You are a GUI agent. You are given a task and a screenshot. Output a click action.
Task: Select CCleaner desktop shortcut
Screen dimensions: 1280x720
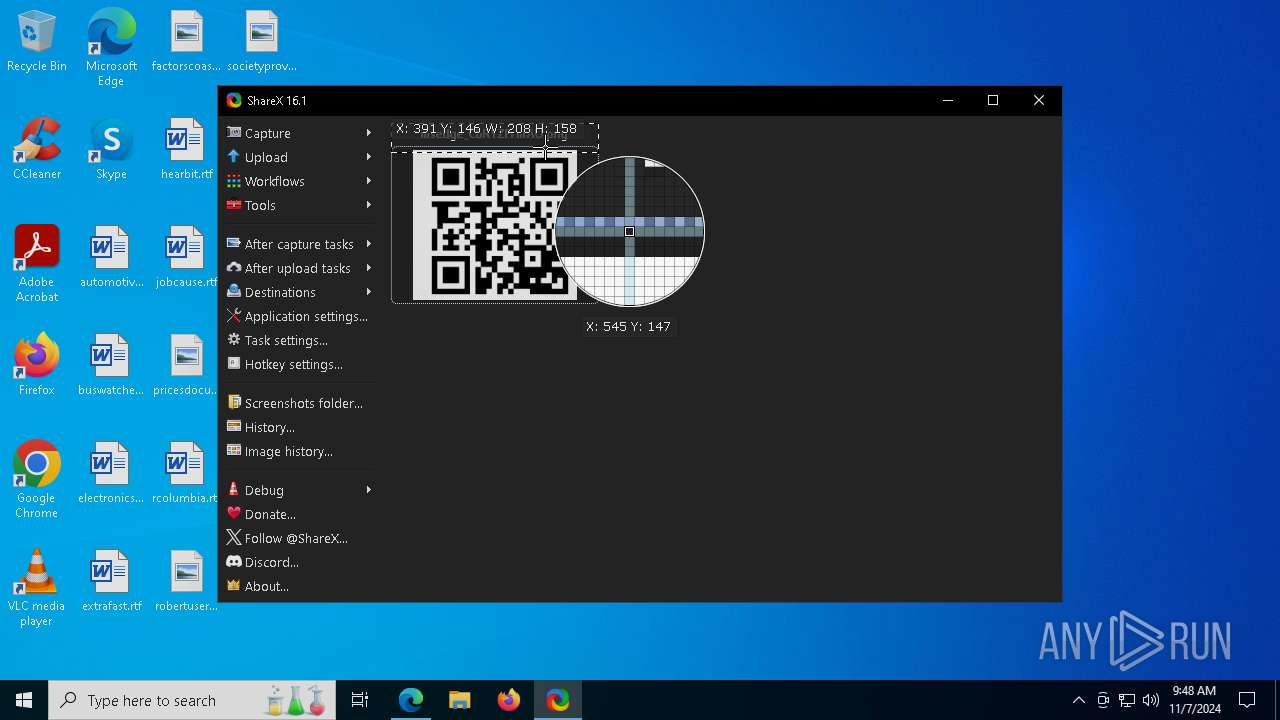pos(37,150)
